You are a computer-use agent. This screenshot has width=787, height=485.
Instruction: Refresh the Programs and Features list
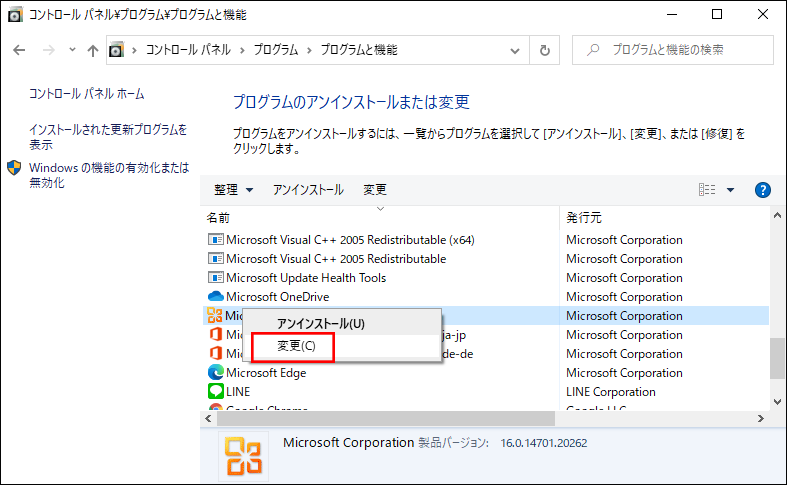coord(545,50)
